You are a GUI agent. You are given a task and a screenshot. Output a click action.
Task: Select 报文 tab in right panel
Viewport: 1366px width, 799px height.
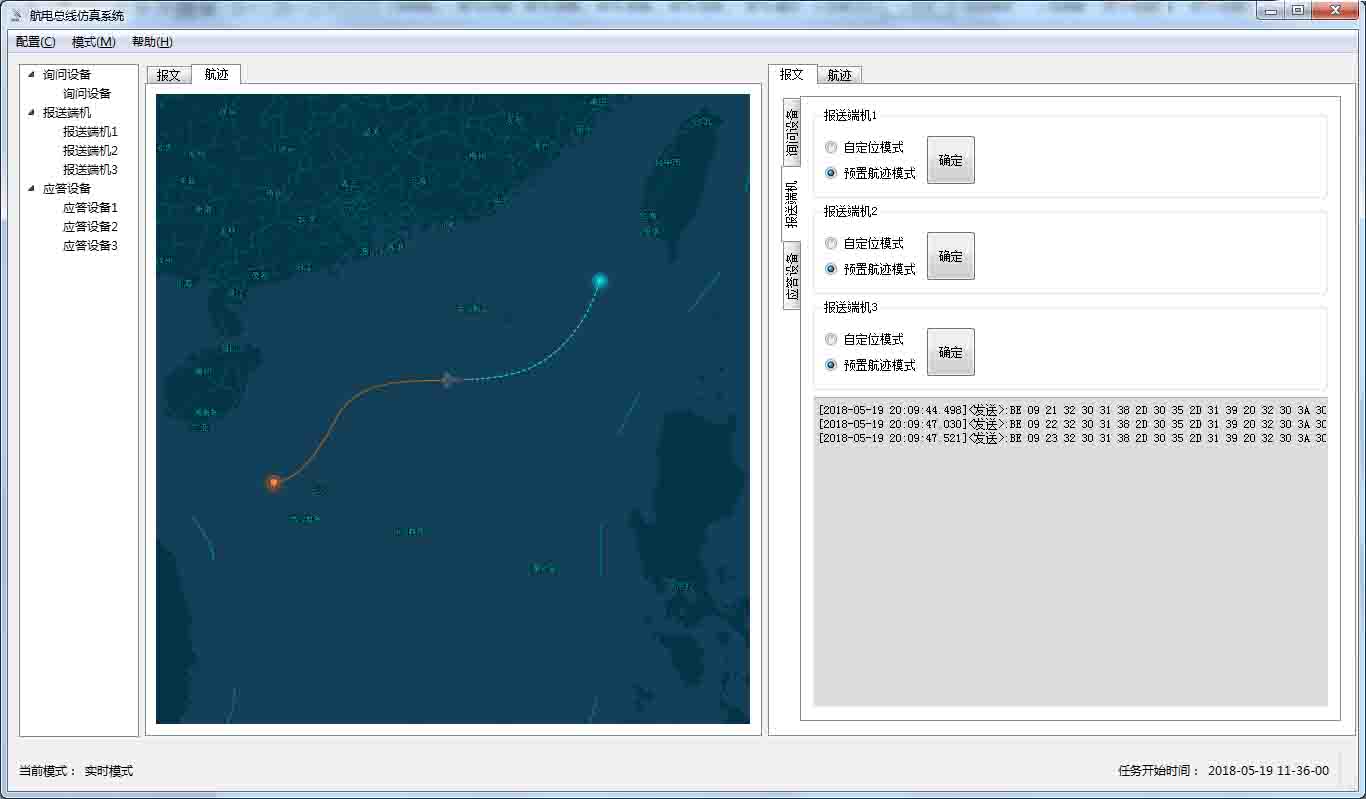point(792,74)
